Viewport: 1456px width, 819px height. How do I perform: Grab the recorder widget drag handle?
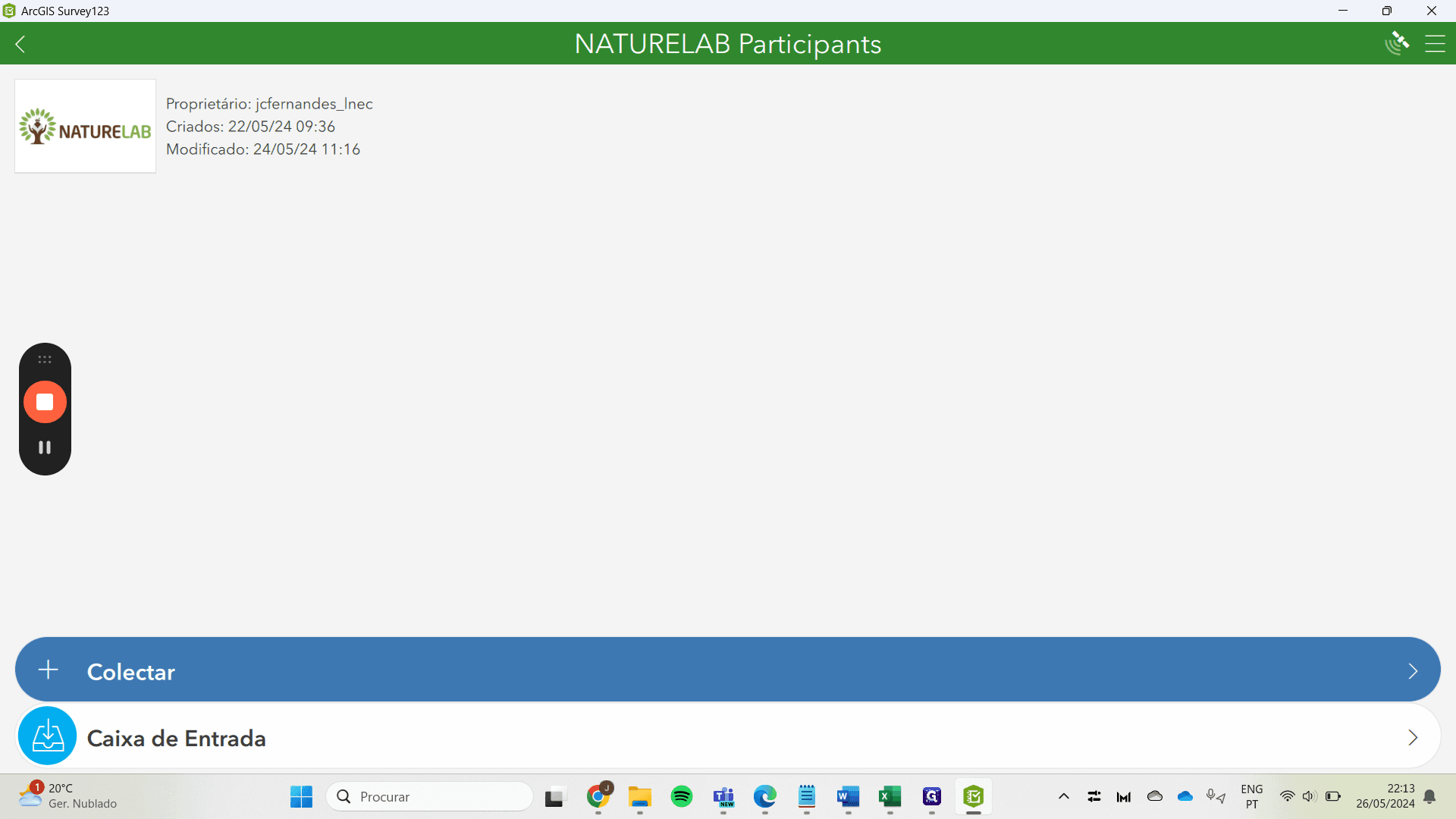coord(45,359)
